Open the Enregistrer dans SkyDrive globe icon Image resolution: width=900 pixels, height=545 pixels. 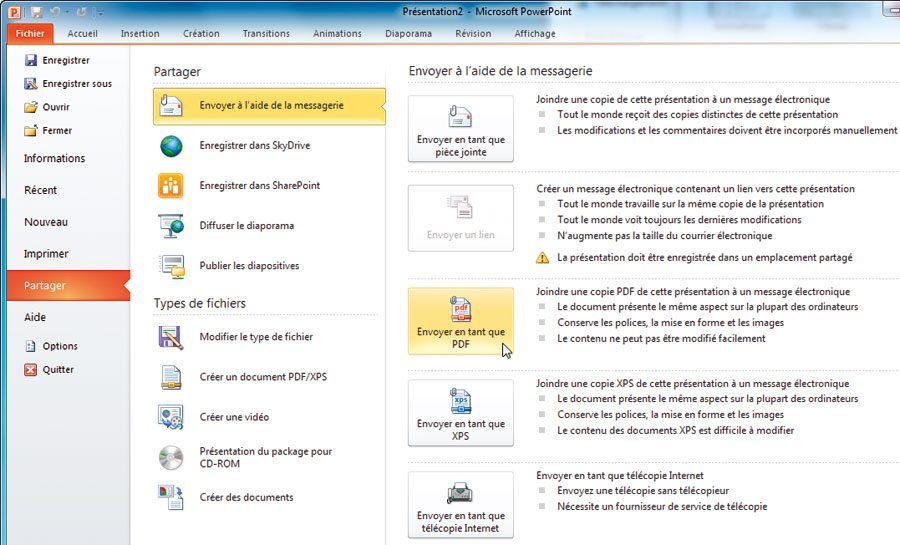[171, 146]
